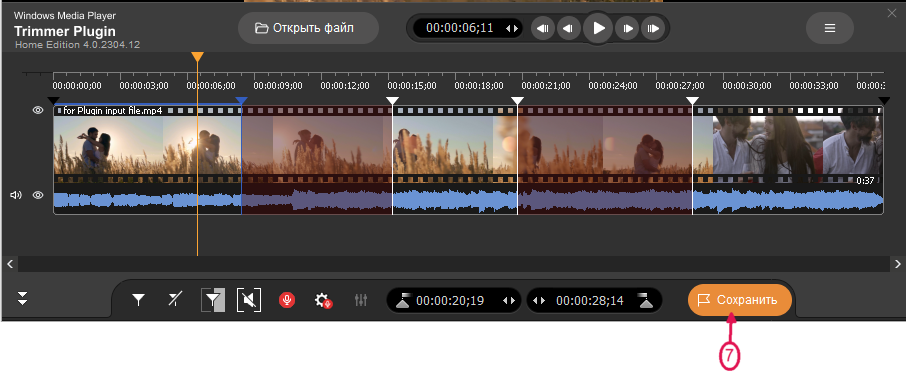Open the hamburger main menu
The image size is (906, 387).
(830, 28)
